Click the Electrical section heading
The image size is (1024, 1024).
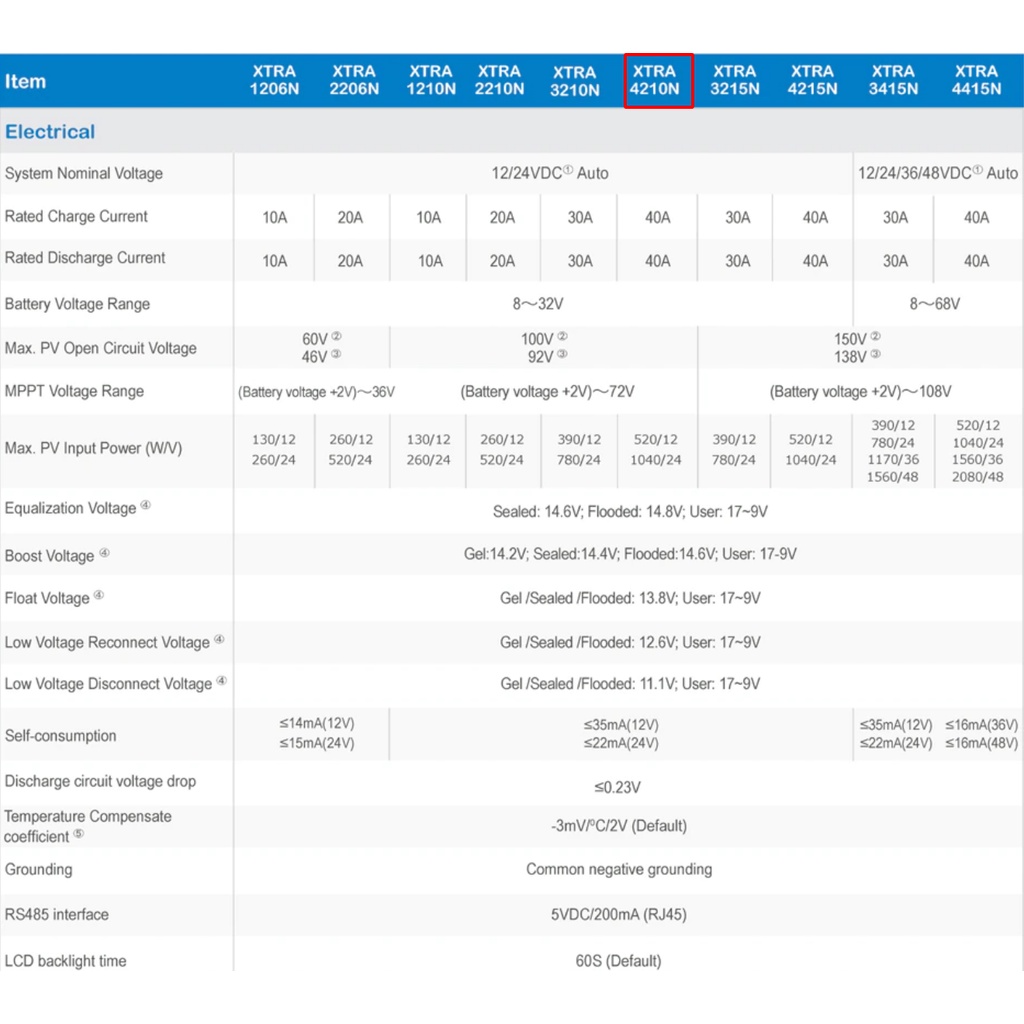(50, 132)
